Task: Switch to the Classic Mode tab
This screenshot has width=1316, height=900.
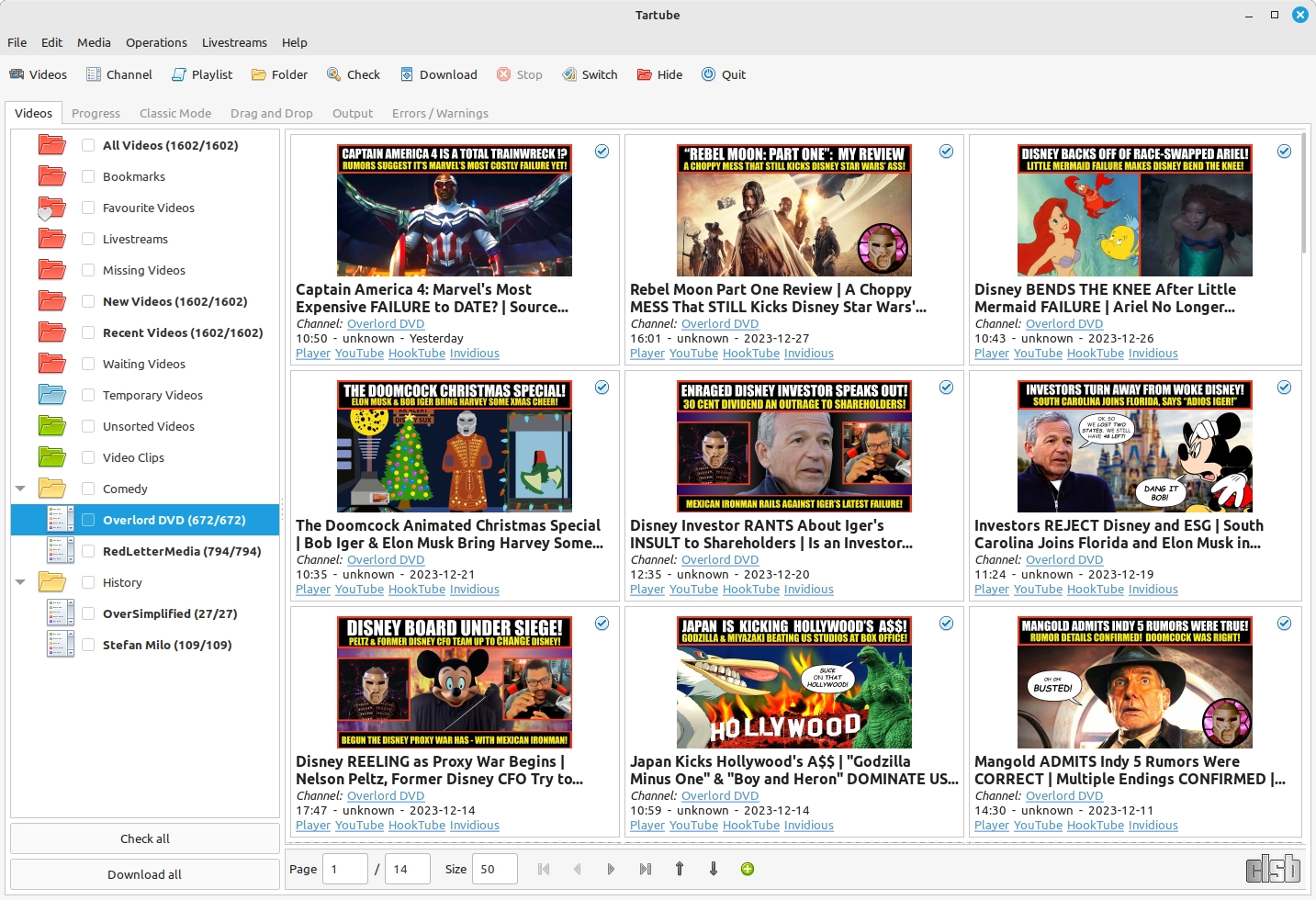Action: pos(174,113)
